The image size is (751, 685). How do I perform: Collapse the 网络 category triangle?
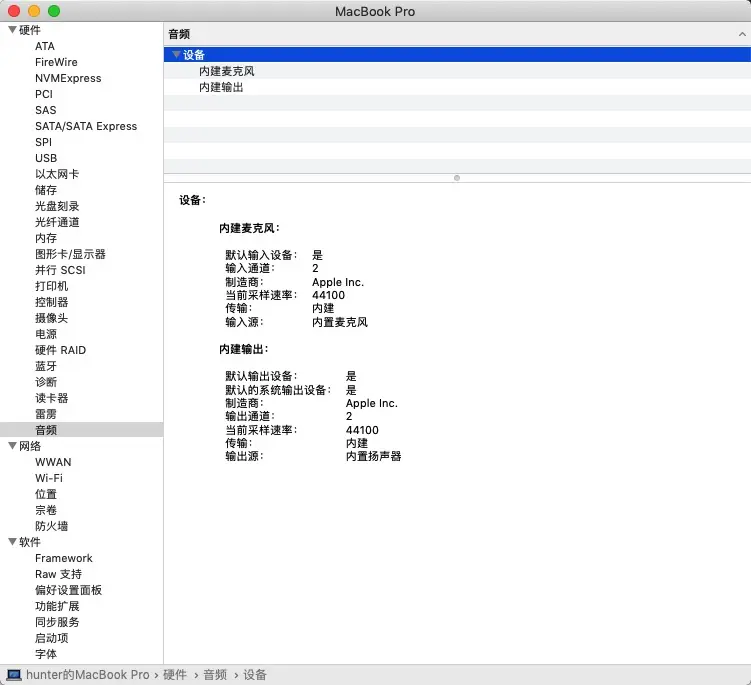[x=12, y=446]
